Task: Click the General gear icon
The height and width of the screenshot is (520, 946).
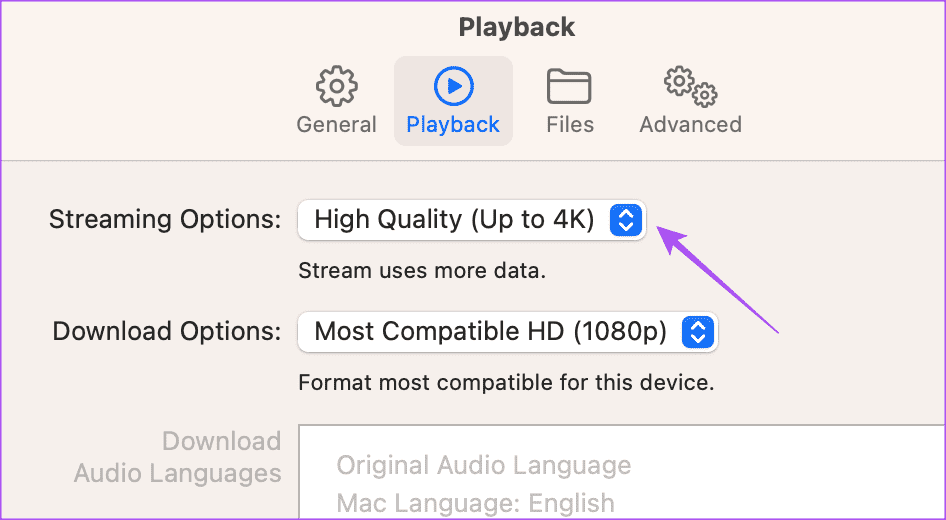Action: coord(336,87)
